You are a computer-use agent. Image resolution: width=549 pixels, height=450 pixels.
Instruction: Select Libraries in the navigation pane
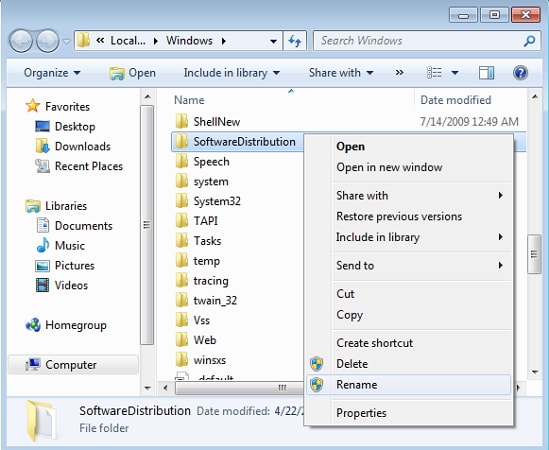(x=56, y=206)
